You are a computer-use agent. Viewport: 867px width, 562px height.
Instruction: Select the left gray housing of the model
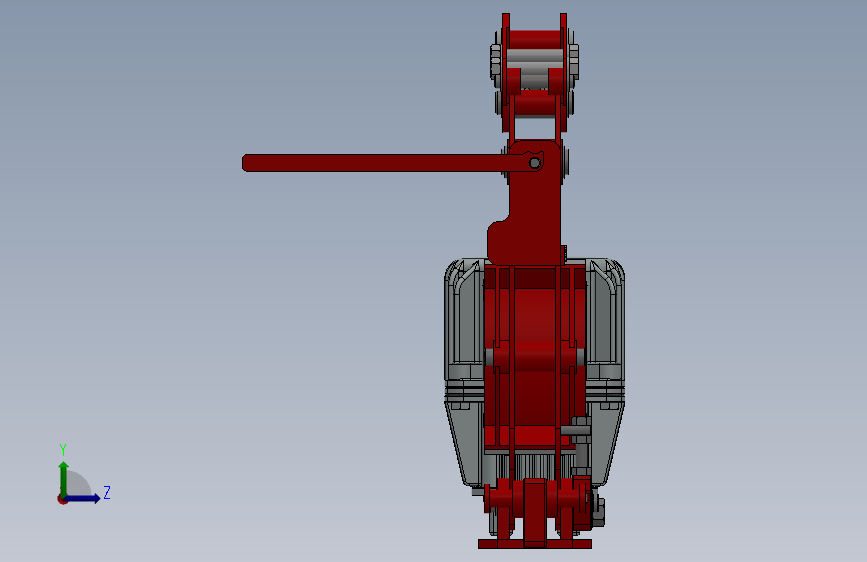(x=464, y=372)
